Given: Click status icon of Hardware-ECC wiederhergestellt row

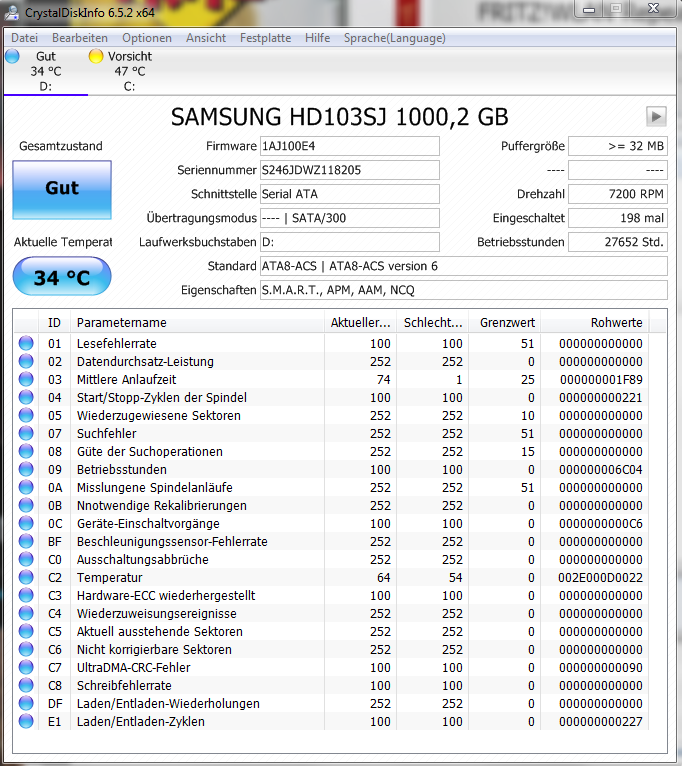Looking at the screenshot, I should (x=26, y=596).
